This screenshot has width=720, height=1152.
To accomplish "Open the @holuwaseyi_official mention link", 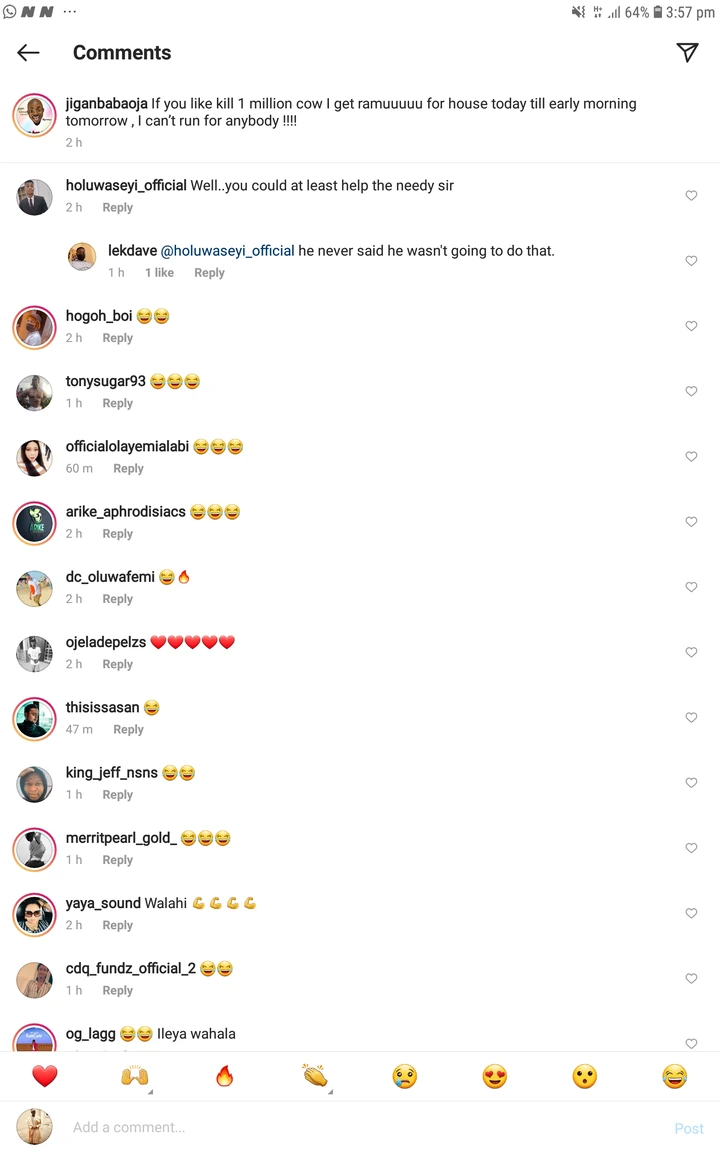I will (228, 251).
